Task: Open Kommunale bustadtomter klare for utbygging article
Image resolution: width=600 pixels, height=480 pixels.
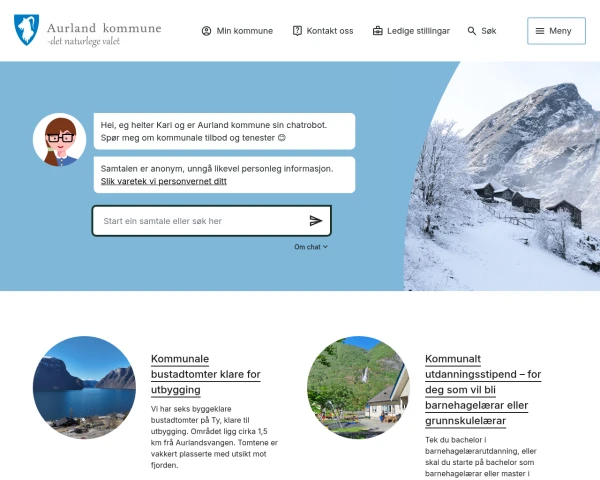Action: (x=205, y=374)
